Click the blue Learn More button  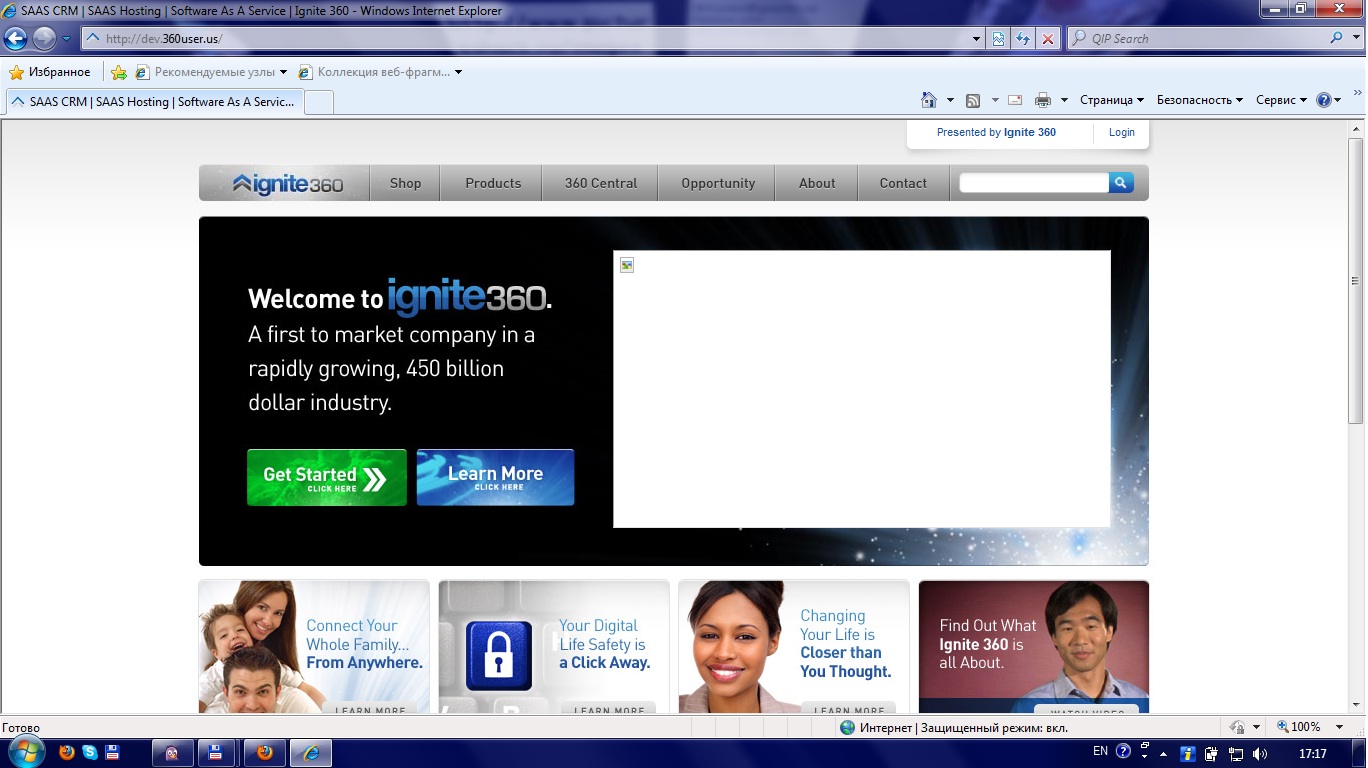tap(495, 478)
